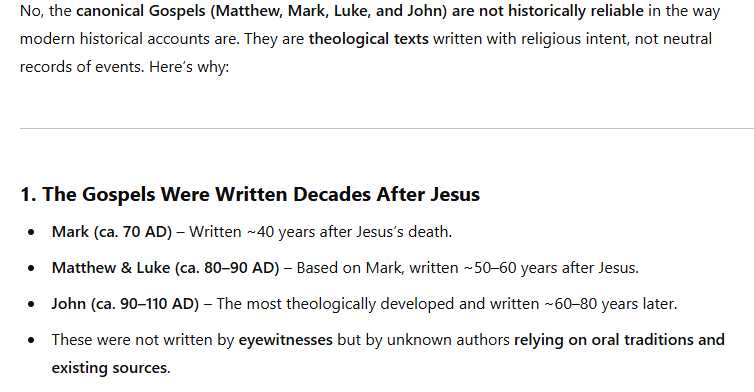Click the words 'modern historical accounts are.'
The image size is (754, 392).
[x=129, y=38]
